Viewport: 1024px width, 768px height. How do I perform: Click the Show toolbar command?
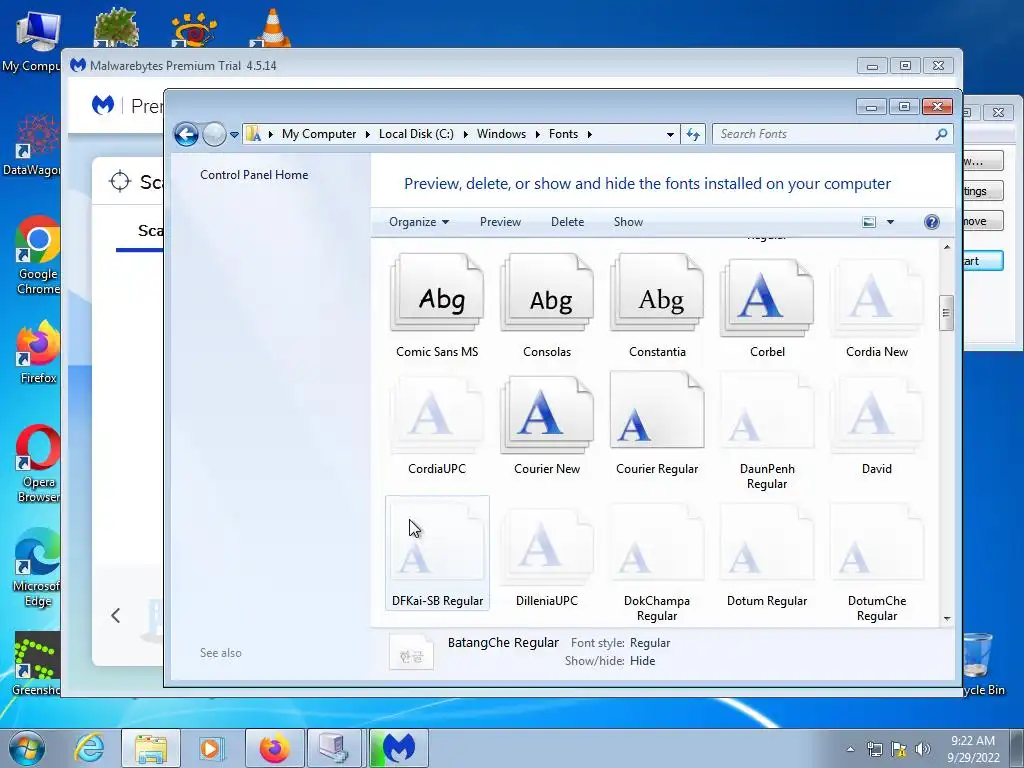click(x=628, y=222)
